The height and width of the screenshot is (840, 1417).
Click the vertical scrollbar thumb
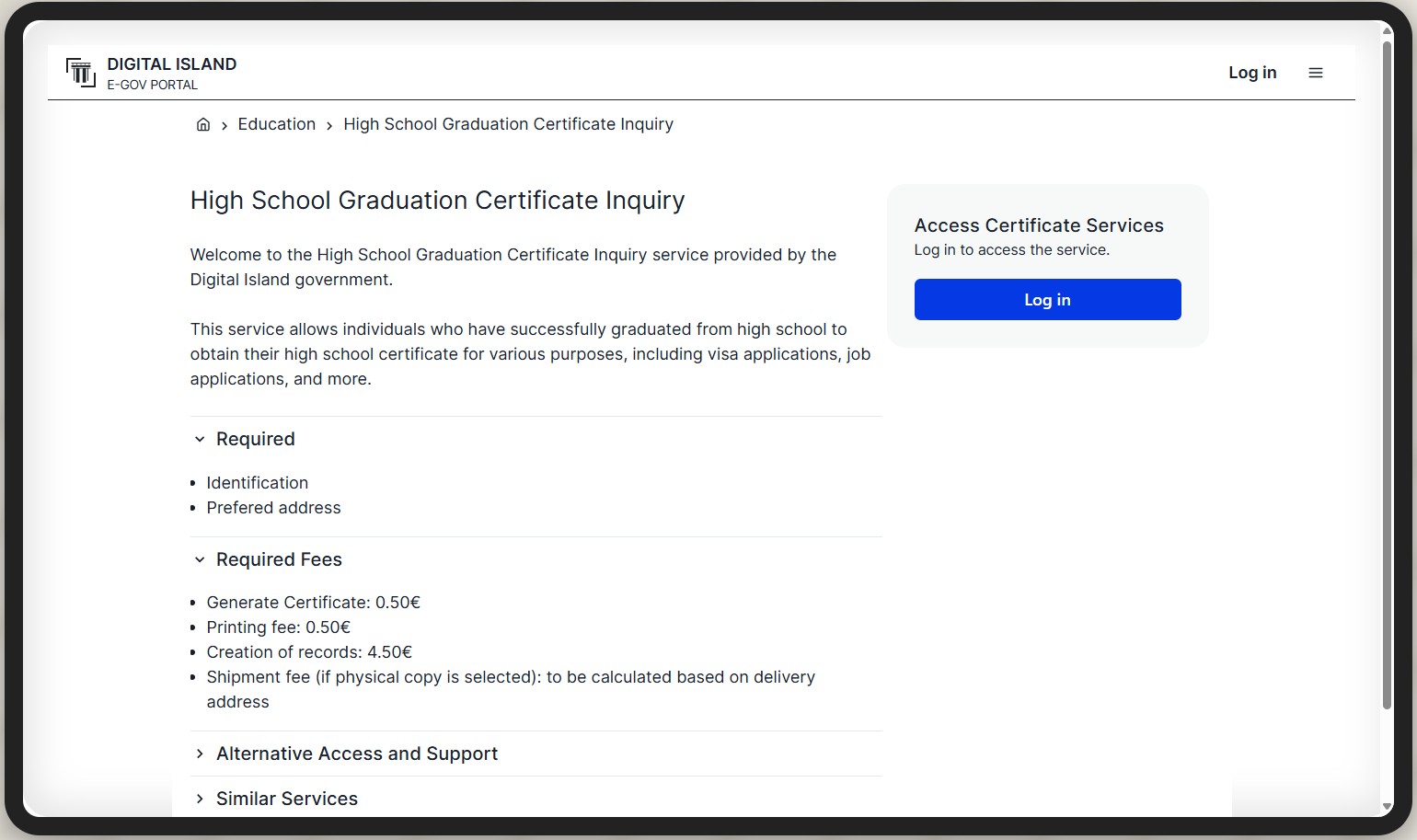pyautogui.click(x=1387, y=368)
